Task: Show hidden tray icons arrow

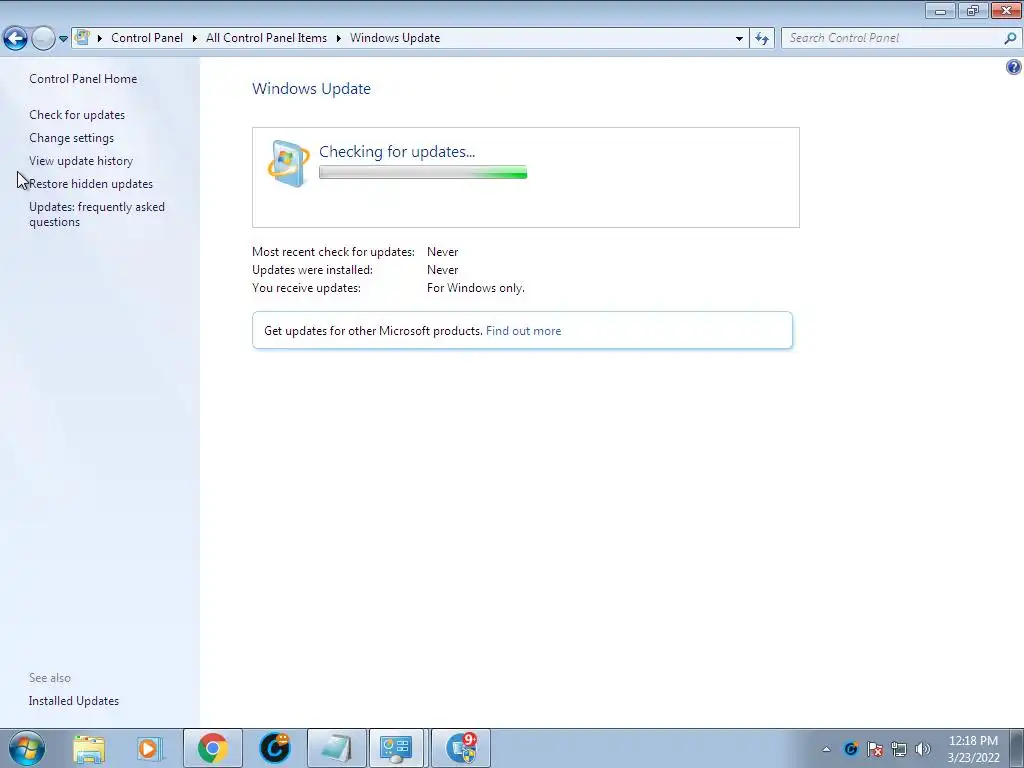Action: 826,749
